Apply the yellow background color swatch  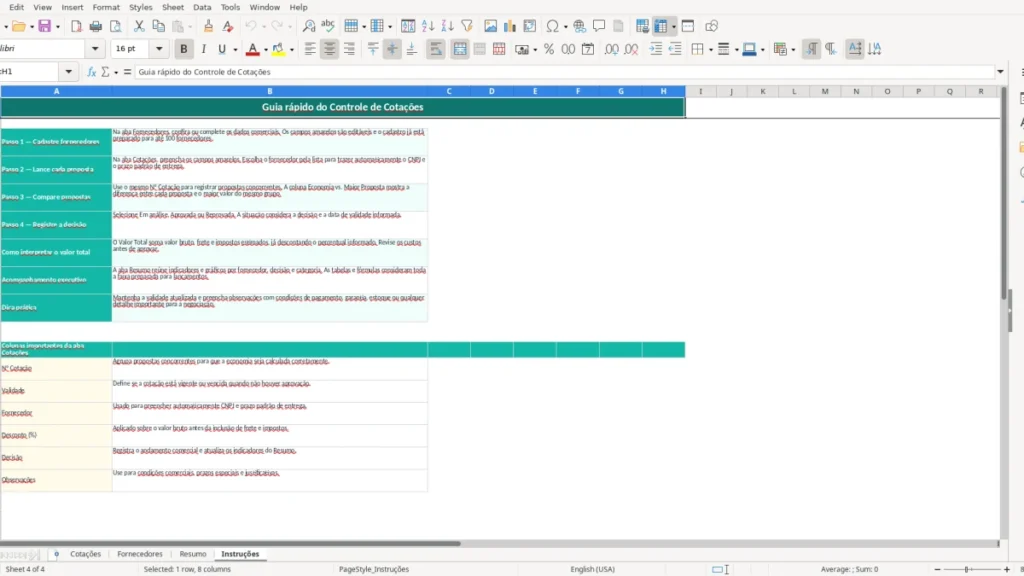coord(278,49)
